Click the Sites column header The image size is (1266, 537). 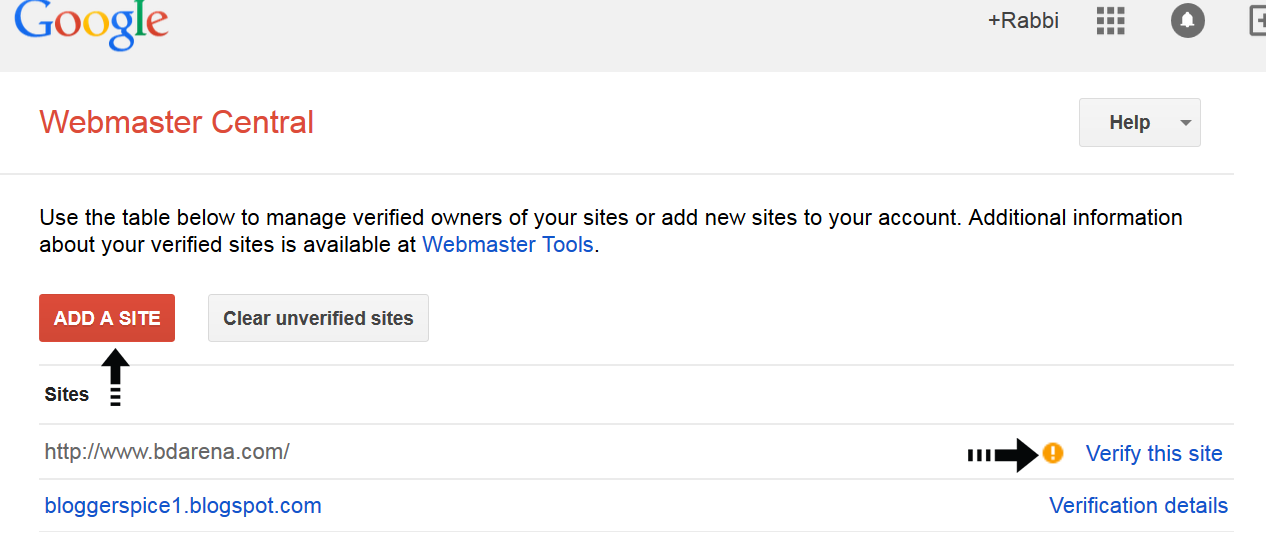tap(67, 394)
